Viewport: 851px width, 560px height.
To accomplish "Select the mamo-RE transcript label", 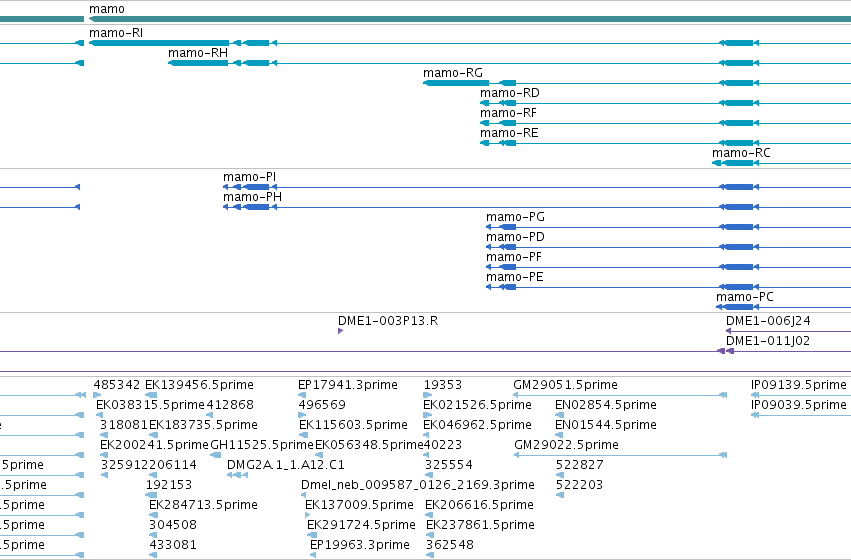I will (509, 133).
